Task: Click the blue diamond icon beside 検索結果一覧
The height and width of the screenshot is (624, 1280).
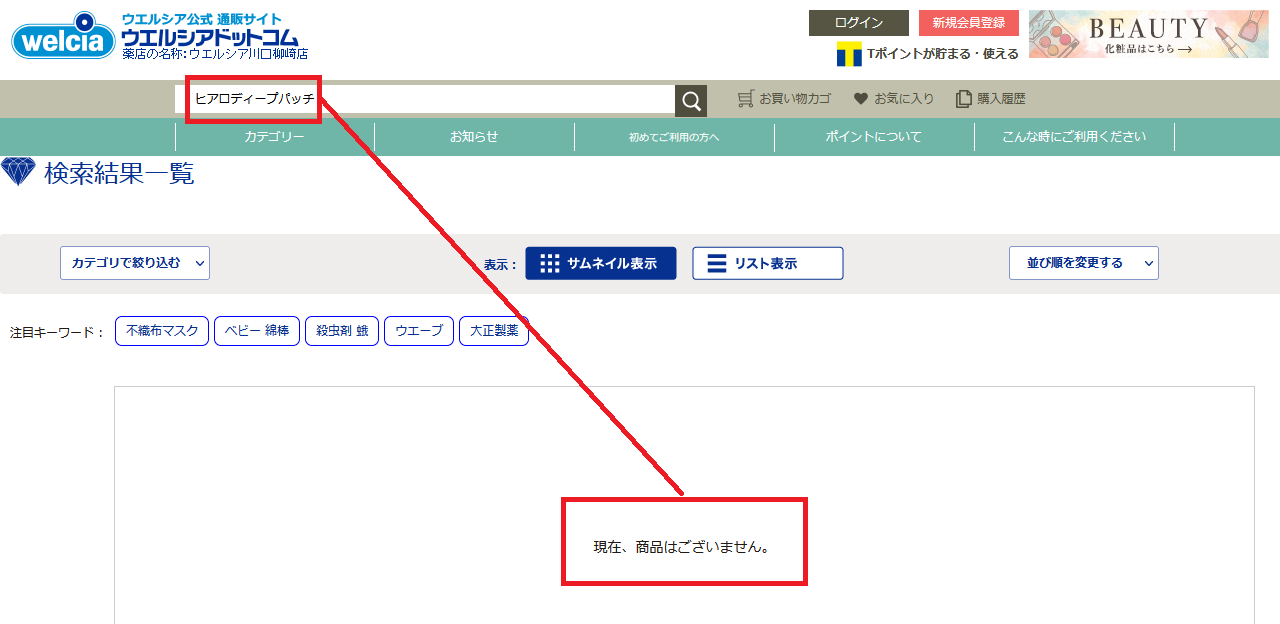Action: (18, 172)
